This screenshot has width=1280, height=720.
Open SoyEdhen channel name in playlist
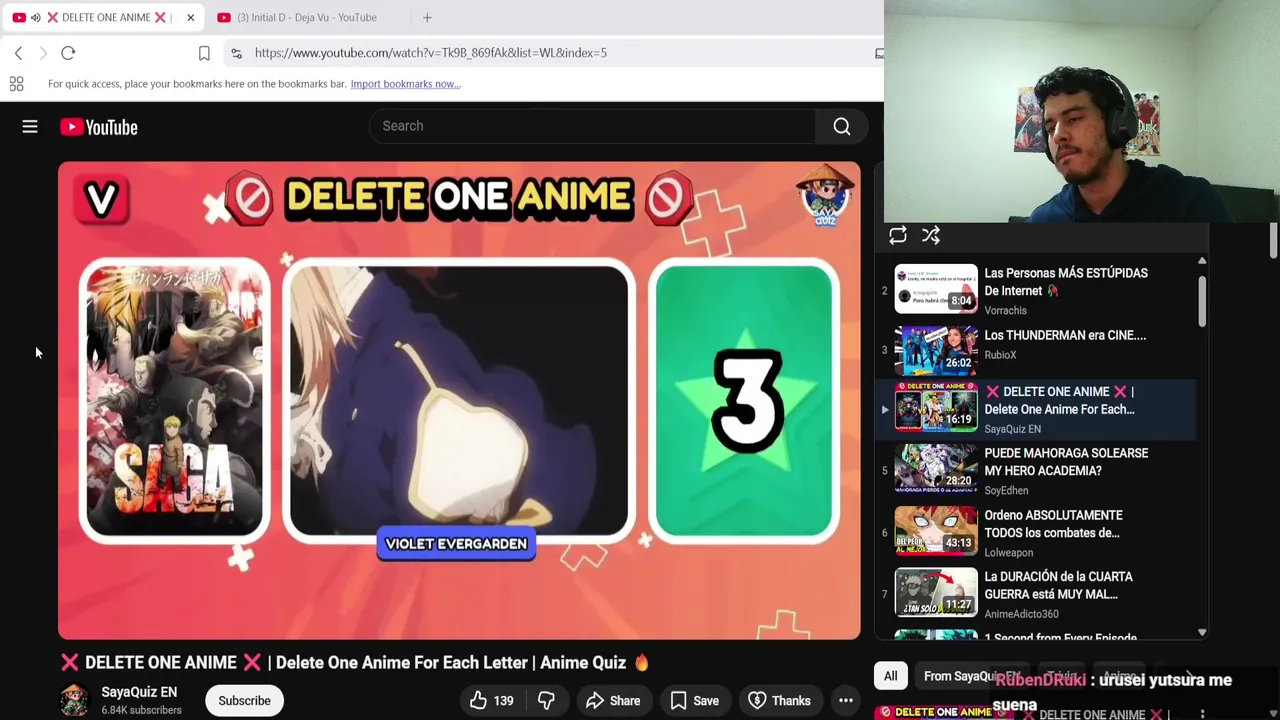[1006, 491]
